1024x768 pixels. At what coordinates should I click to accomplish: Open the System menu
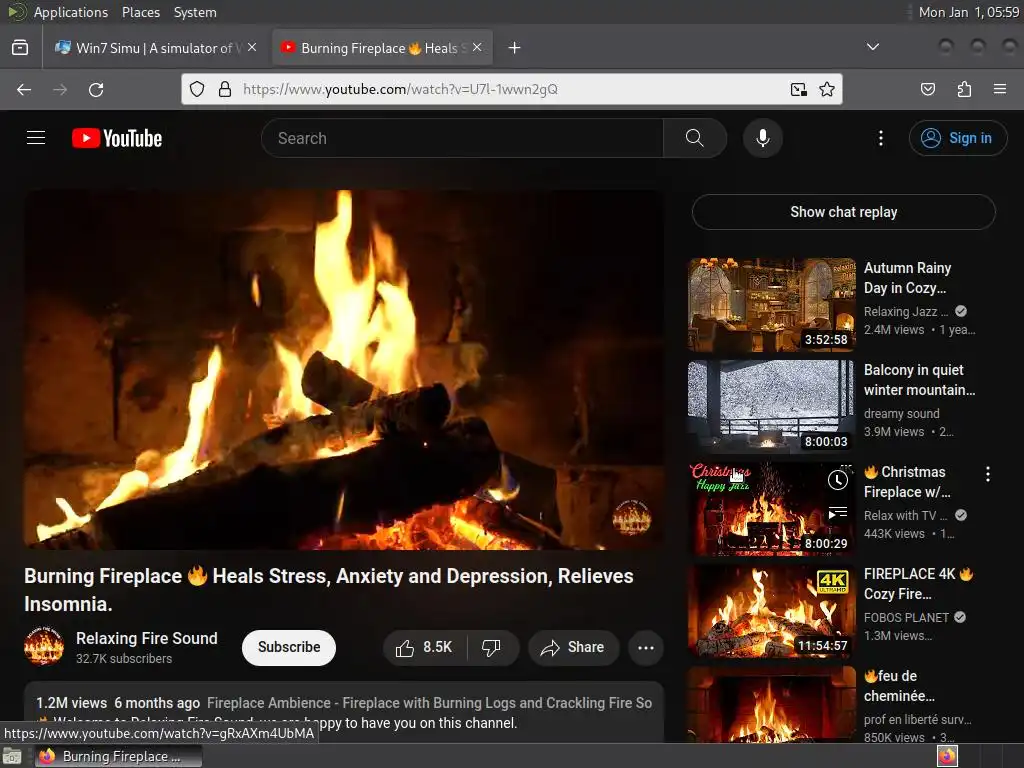point(195,12)
